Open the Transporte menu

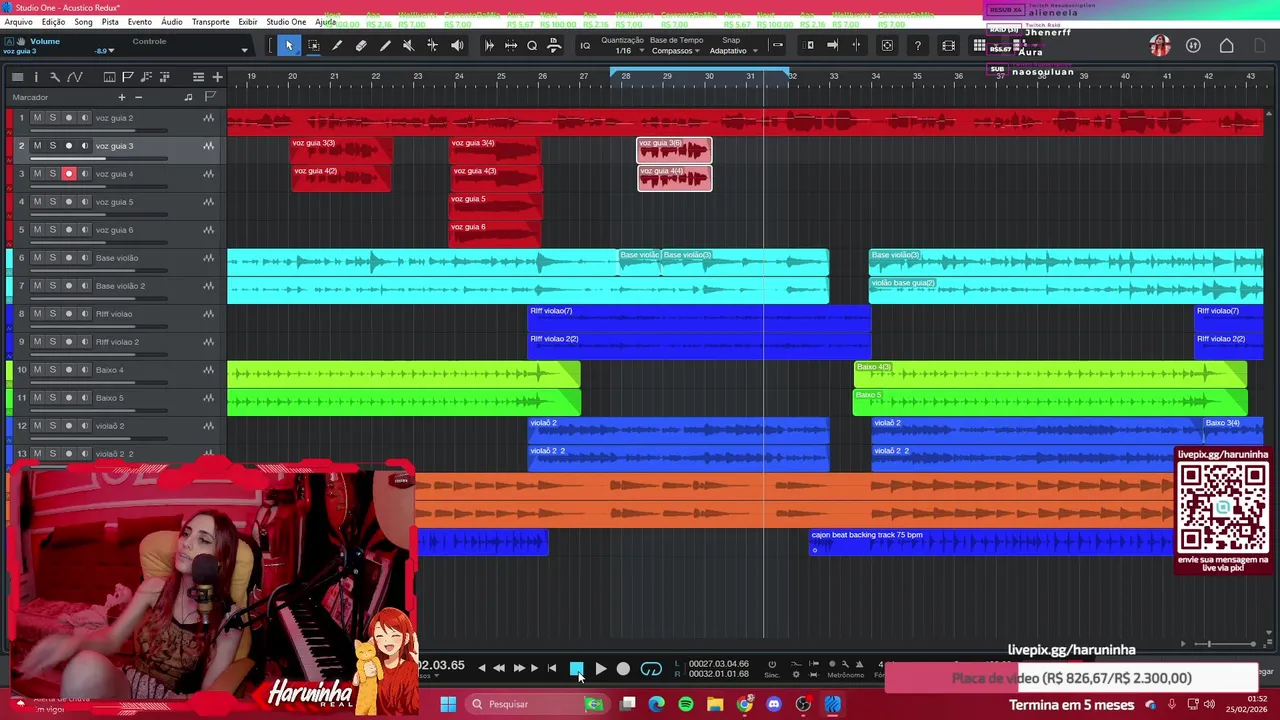coord(210,22)
